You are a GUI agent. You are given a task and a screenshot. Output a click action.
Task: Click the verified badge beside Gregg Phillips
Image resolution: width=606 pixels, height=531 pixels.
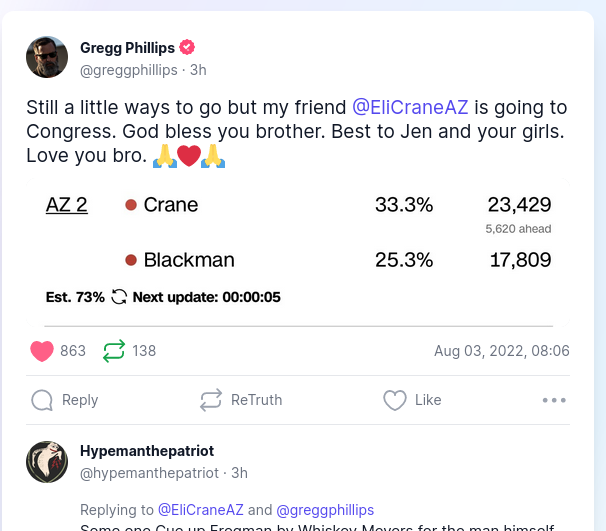[x=187, y=48]
